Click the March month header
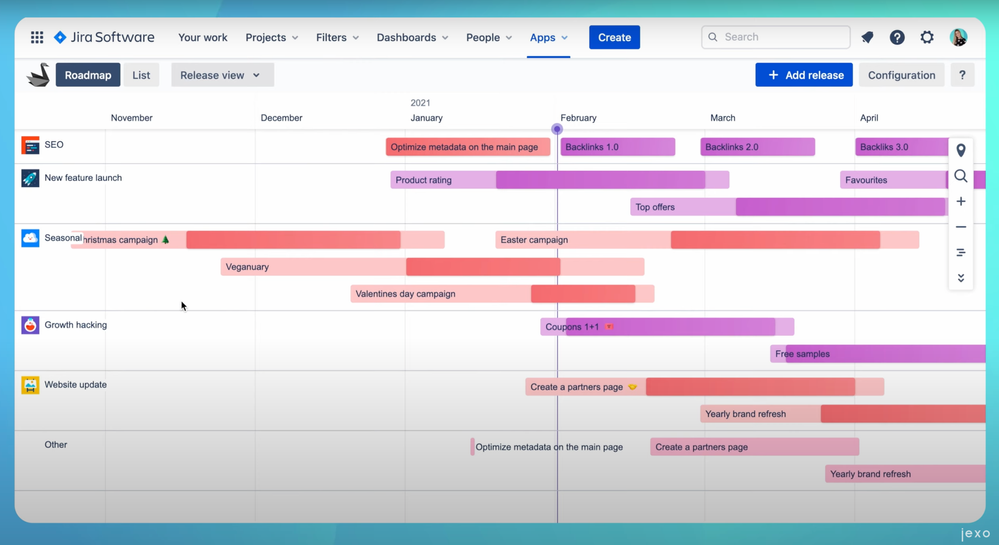The image size is (999, 545). tap(722, 118)
